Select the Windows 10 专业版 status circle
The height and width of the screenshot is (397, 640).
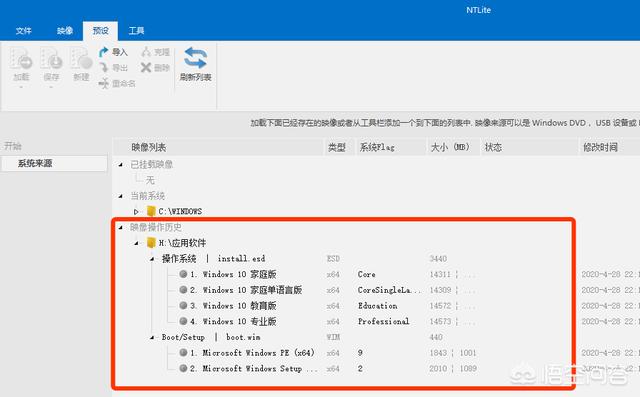pos(183,321)
